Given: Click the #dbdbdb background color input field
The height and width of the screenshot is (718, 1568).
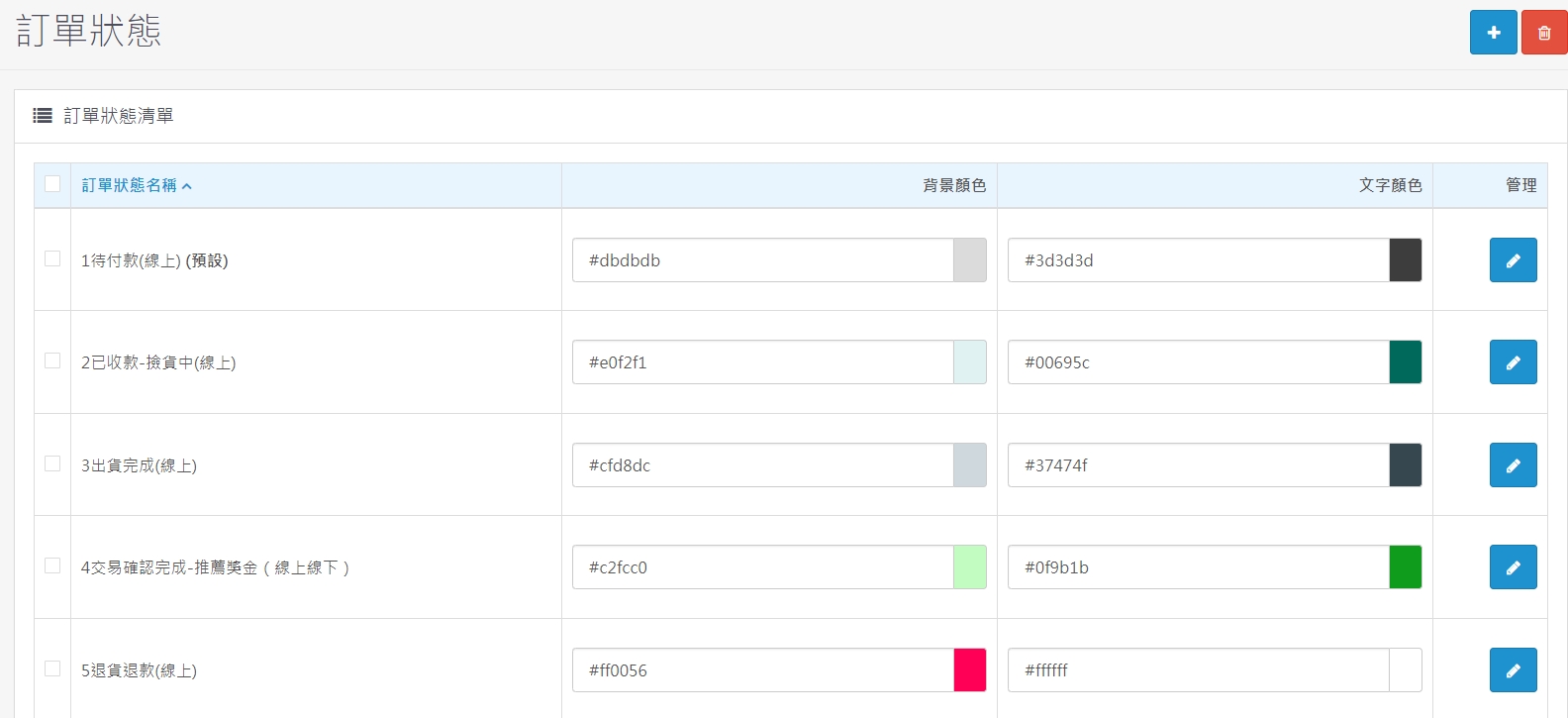Looking at the screenshot, I should [762, 260].
